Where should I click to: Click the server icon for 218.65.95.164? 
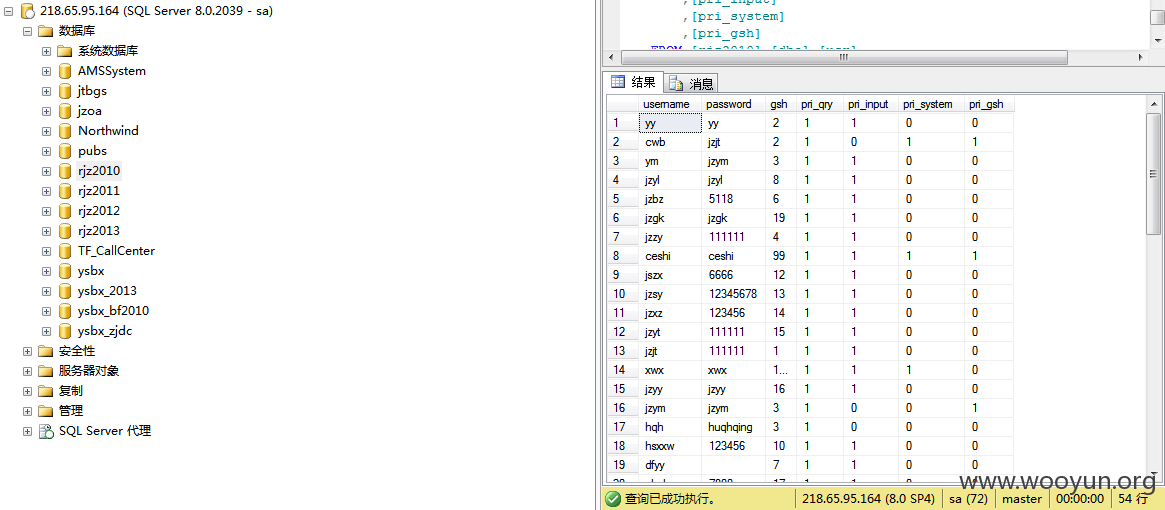pos(27,11)
